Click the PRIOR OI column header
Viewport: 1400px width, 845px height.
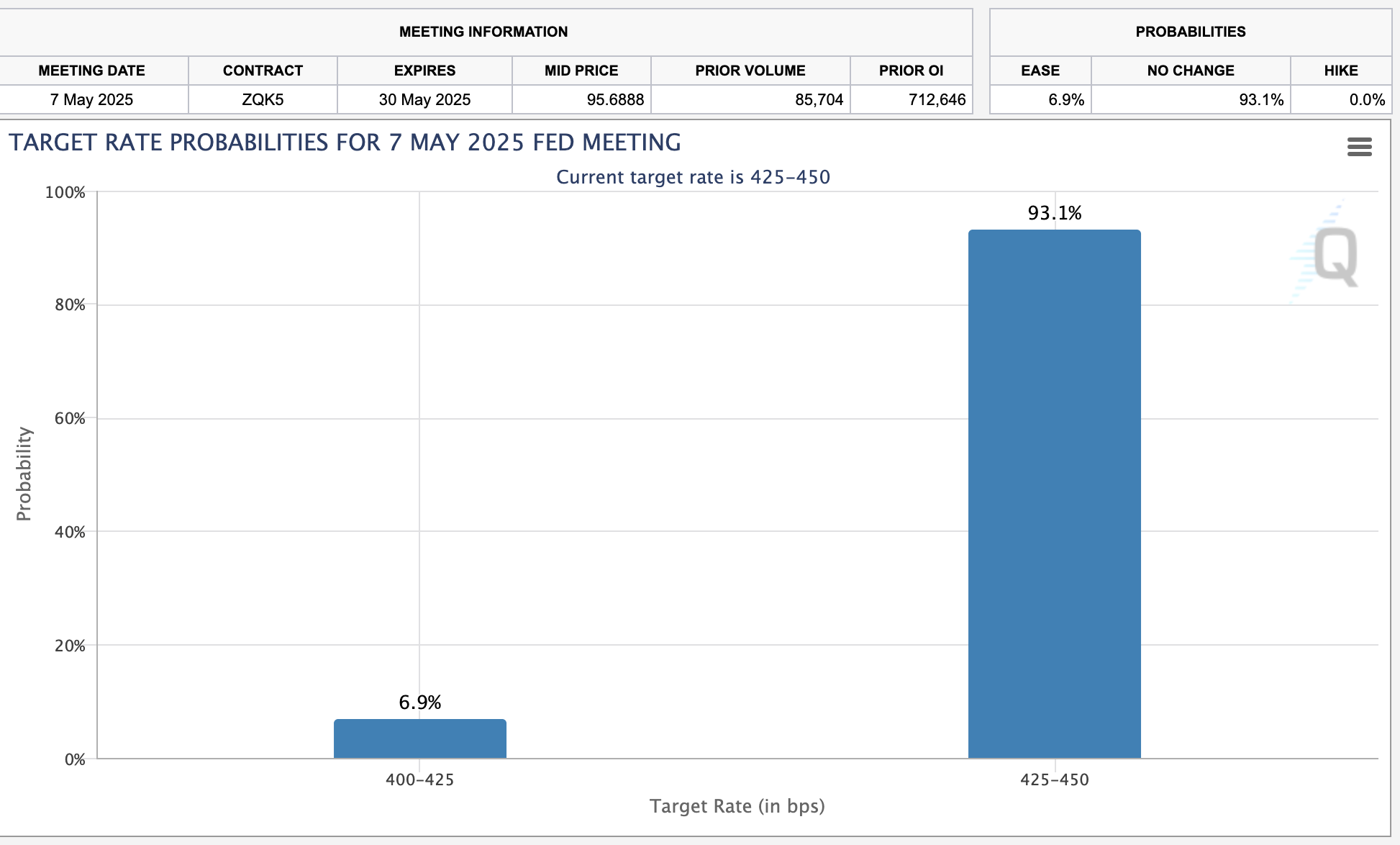click(912, 71)
